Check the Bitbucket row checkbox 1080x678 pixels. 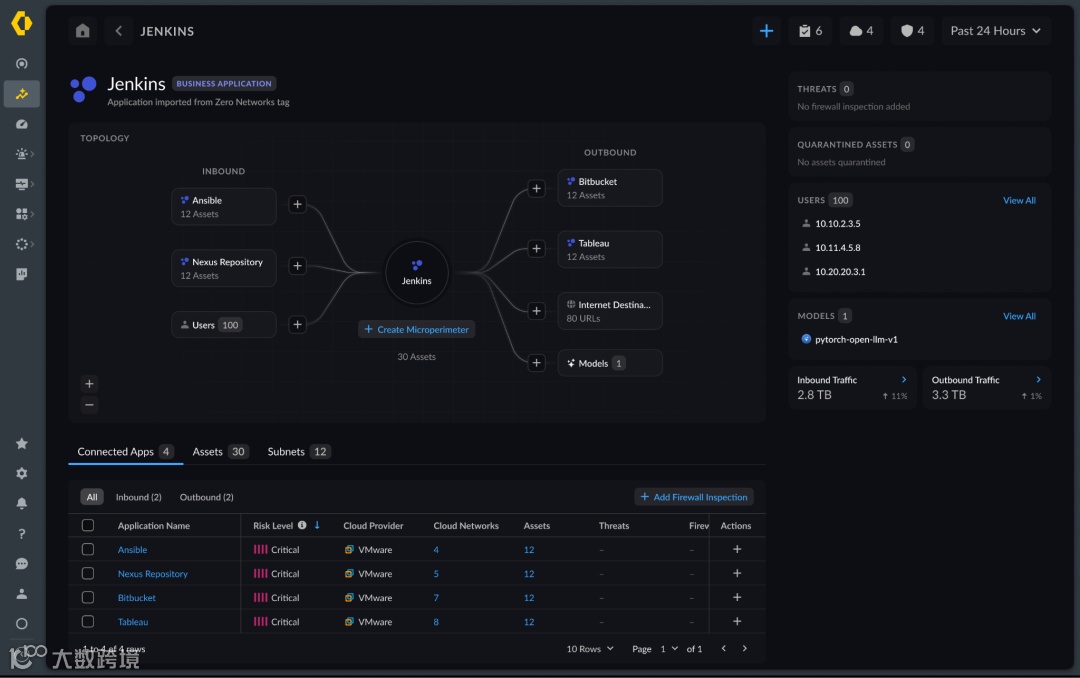coord(87,597)
